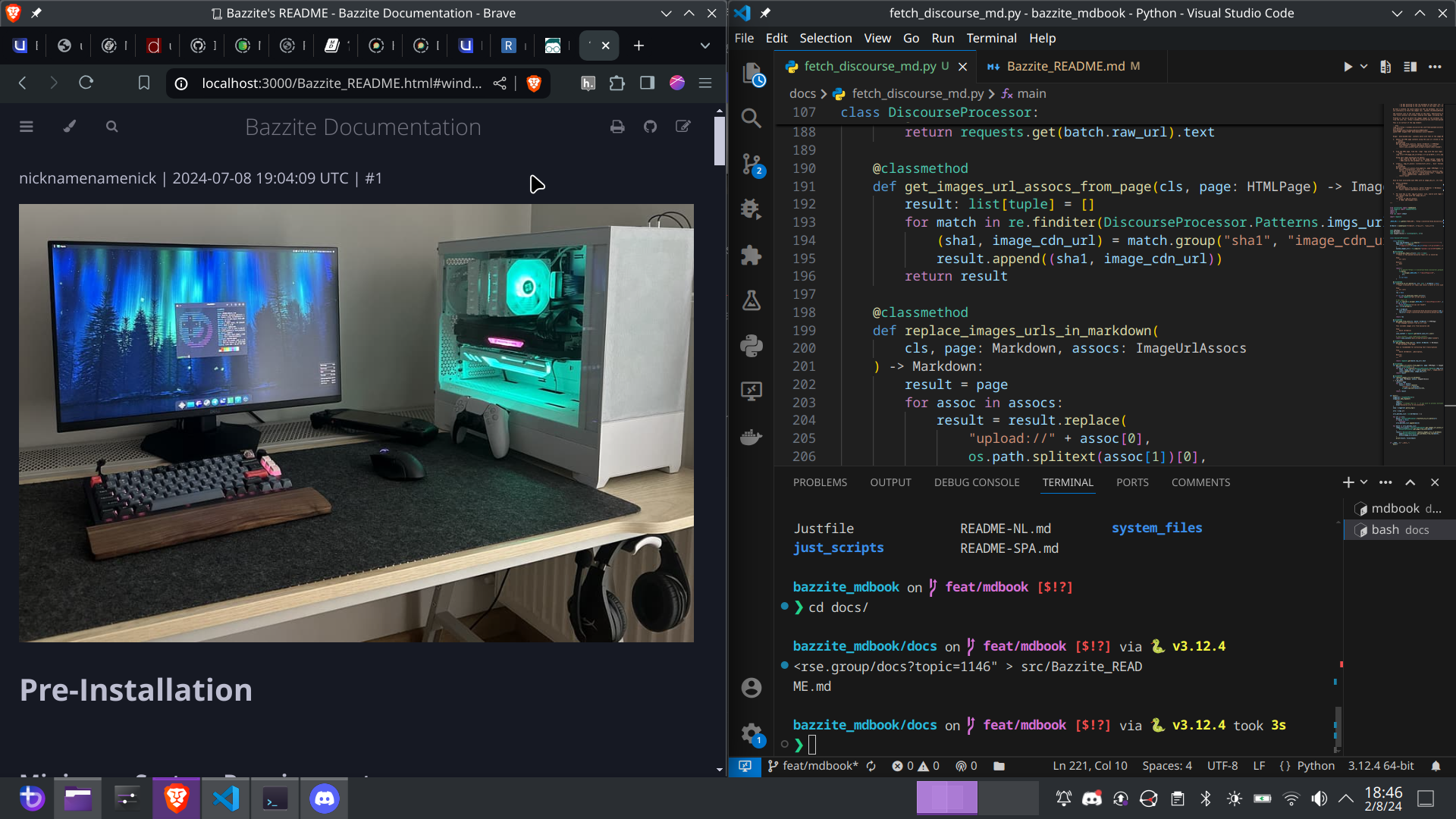Open the Testing flask icon view
This screenshot has width=1456, height=819.
click(751, 301)
